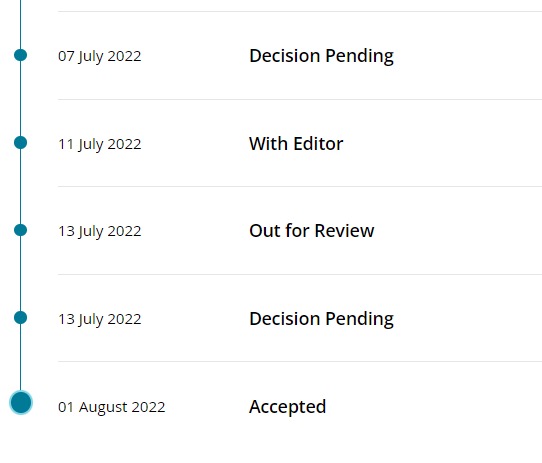Open the Decision Pending status dated 07 July
Image resolution: width=542 pixels, height=463 pixels.
(321, 56)
